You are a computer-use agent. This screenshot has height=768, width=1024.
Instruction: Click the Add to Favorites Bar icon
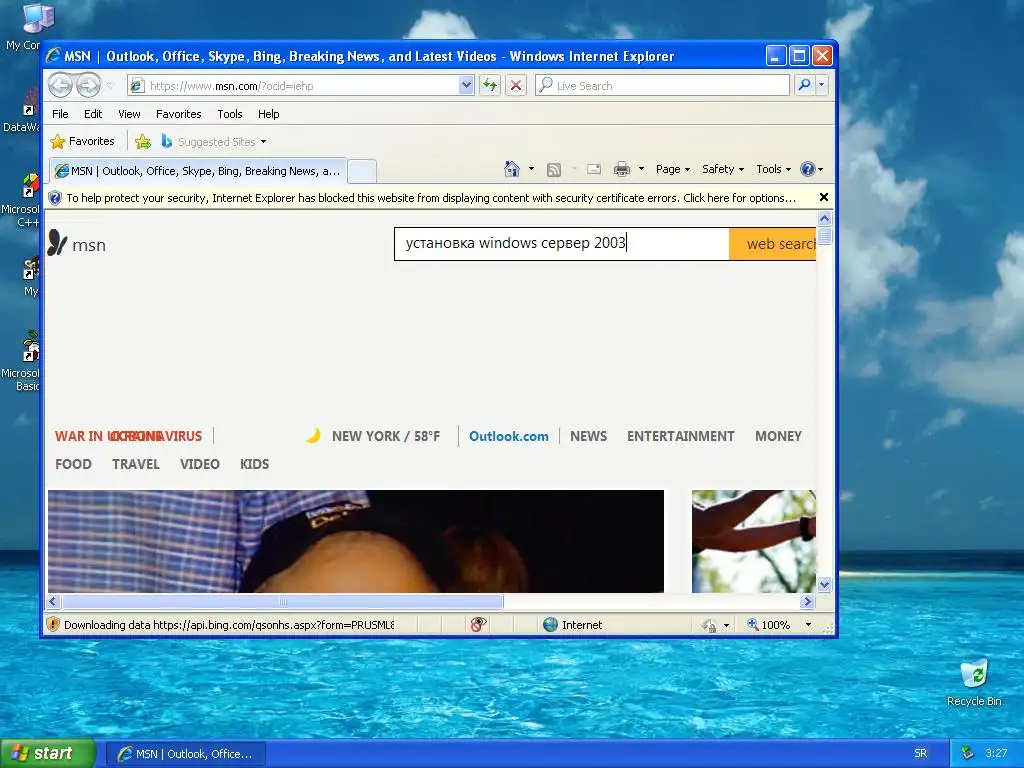tap(142, 141)
